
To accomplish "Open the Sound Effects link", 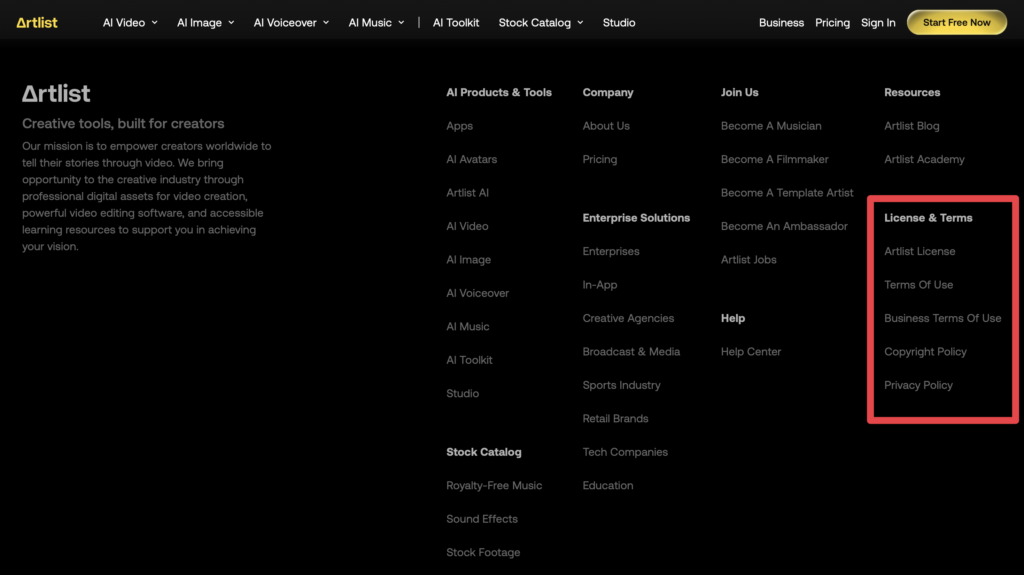I will 481,518.
